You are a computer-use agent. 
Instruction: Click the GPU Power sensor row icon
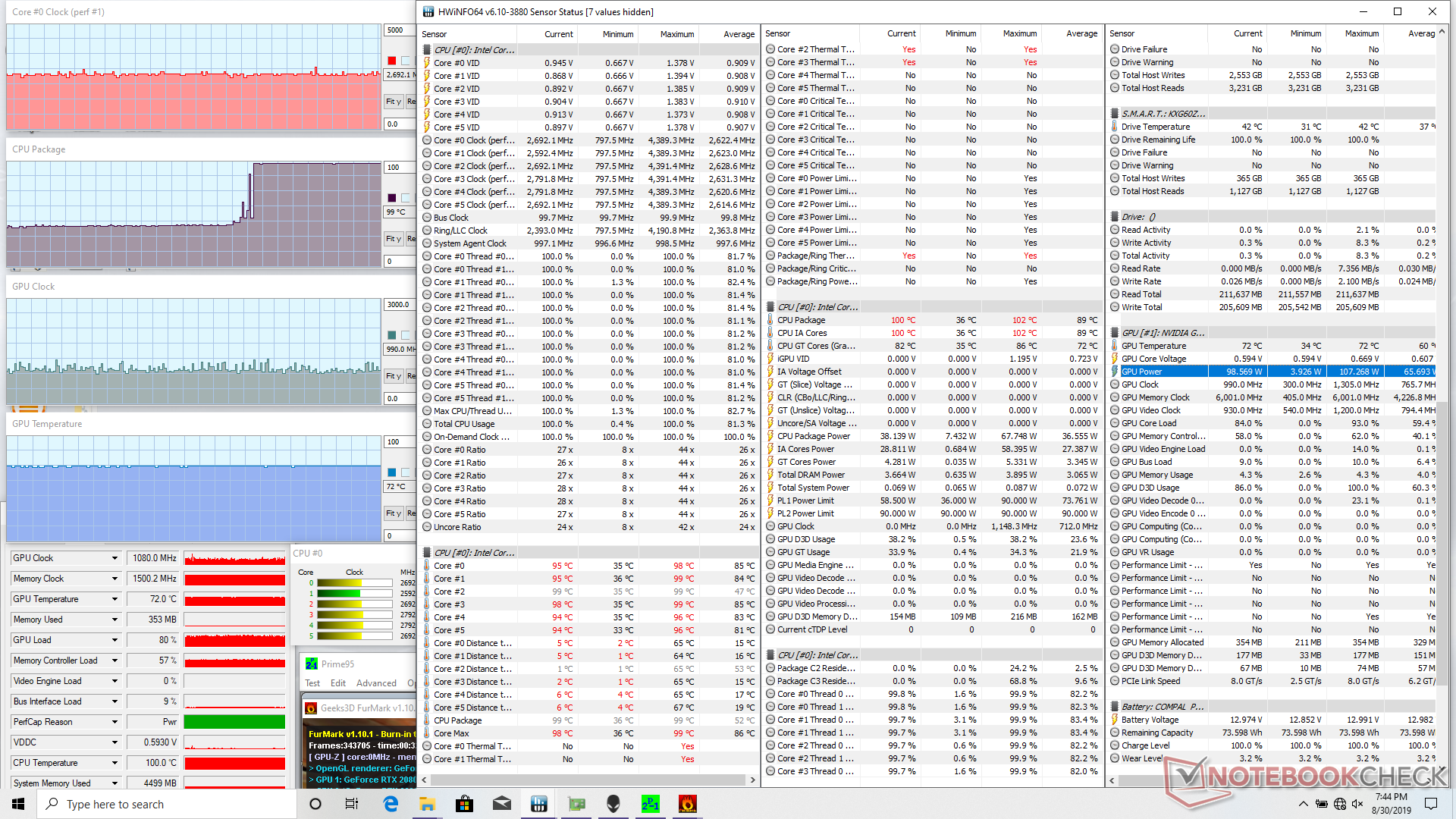click(1115, 372)
